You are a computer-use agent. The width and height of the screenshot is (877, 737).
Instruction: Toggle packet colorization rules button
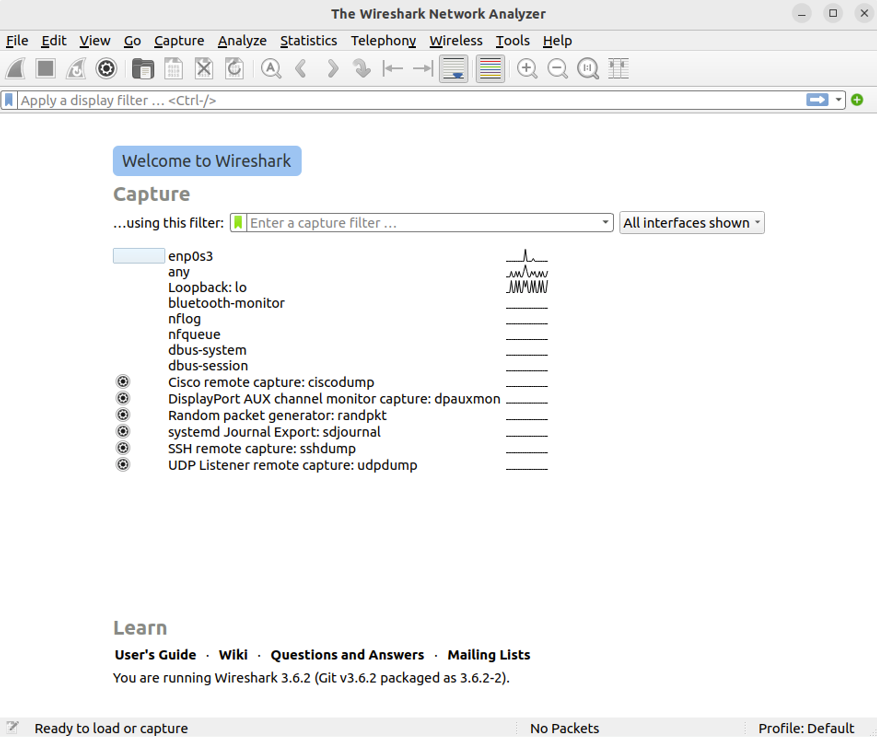(x=491, y=69)
